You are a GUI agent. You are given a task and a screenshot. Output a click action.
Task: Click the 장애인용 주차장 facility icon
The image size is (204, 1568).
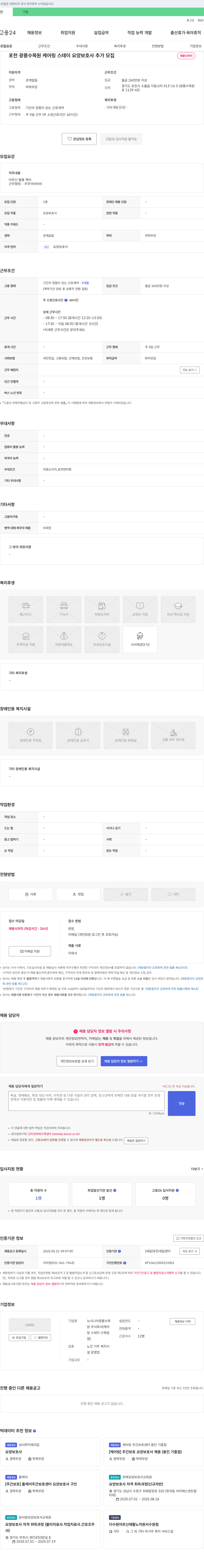pos(30,735)
